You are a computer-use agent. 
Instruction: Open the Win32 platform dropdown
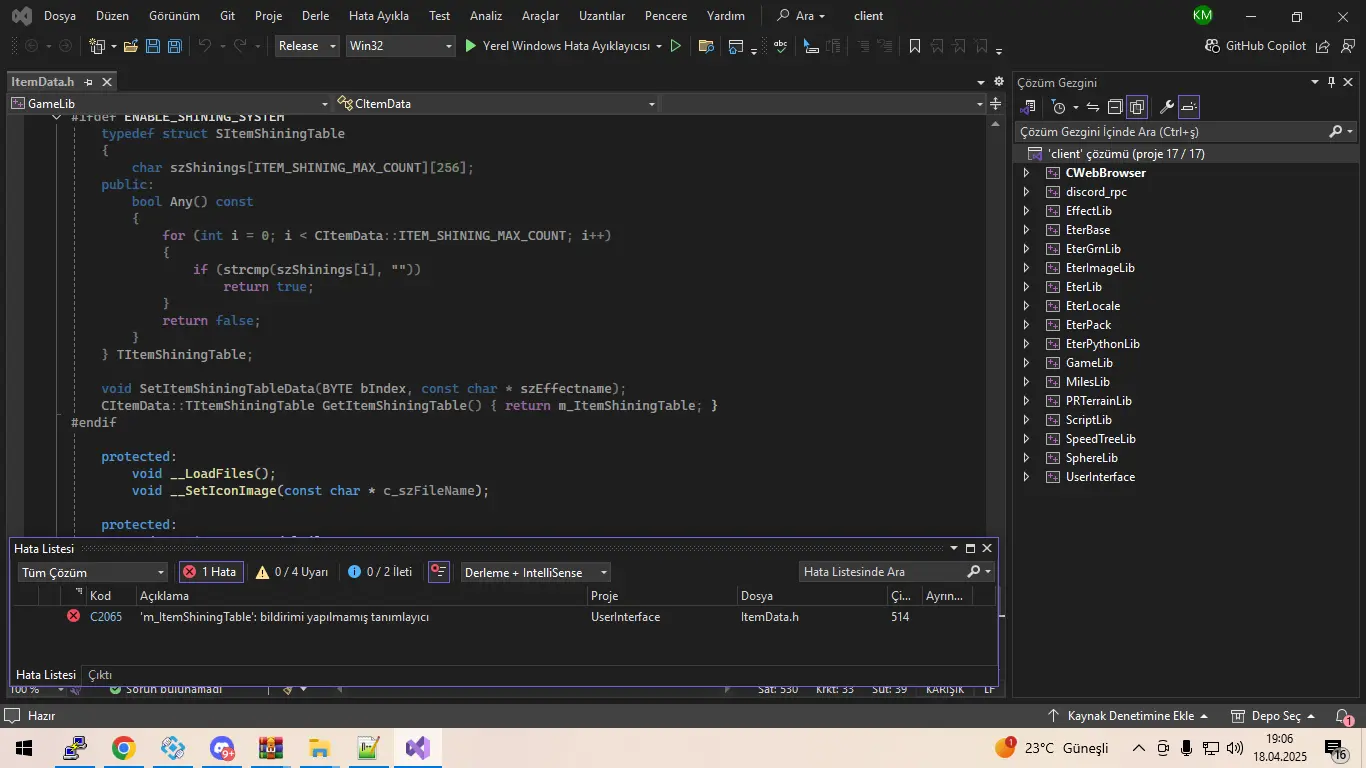click(x=400, y=46)
